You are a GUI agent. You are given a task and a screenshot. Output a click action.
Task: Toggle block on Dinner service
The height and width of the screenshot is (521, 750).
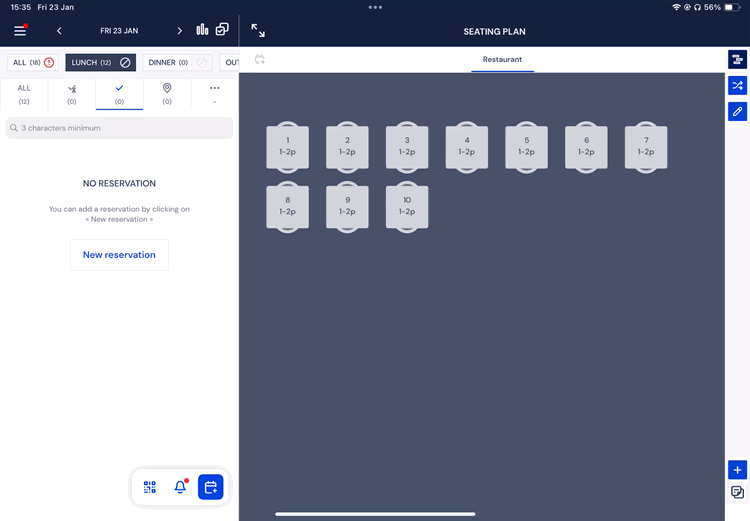coord(203,63)
